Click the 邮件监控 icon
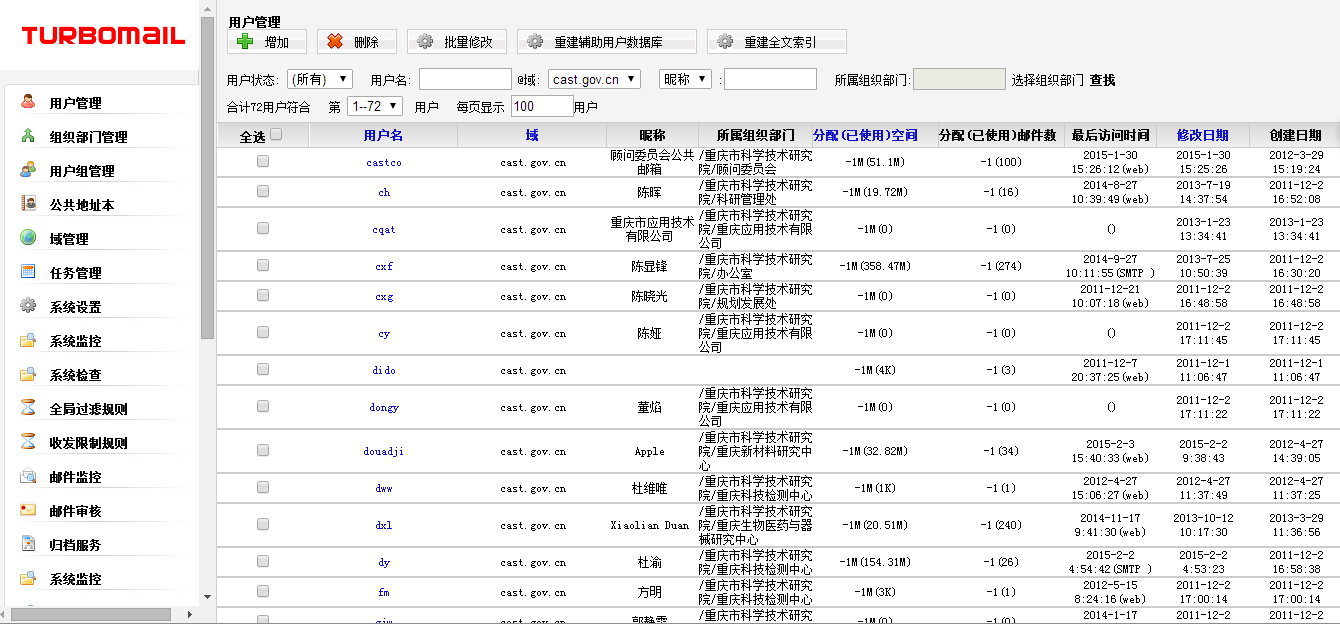This screenshot has height=624, width=1340. coord(28,476)
